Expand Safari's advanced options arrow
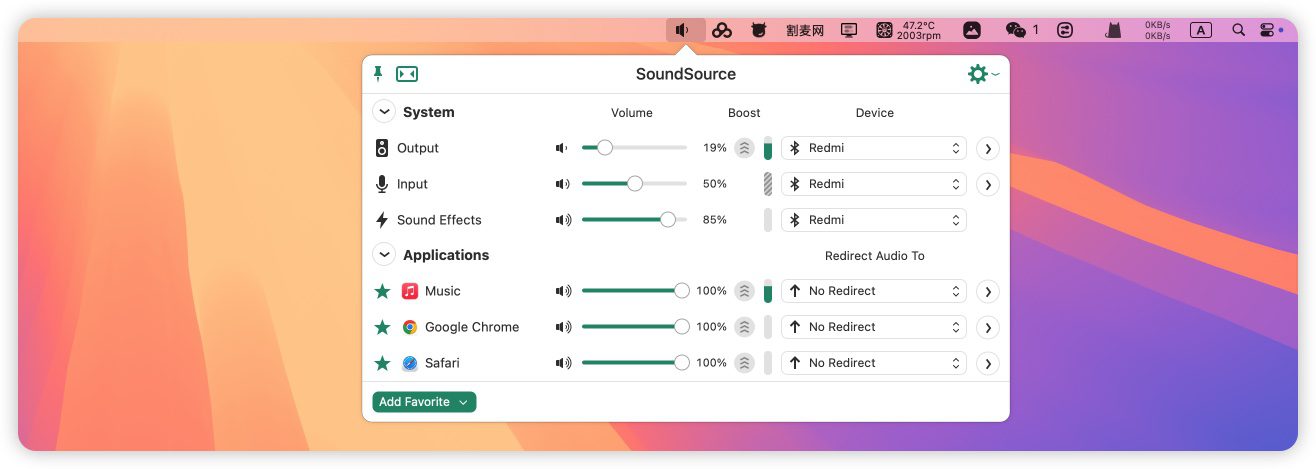The width and height of the screenshot is (1316, 469). click(x=988, y=363)
